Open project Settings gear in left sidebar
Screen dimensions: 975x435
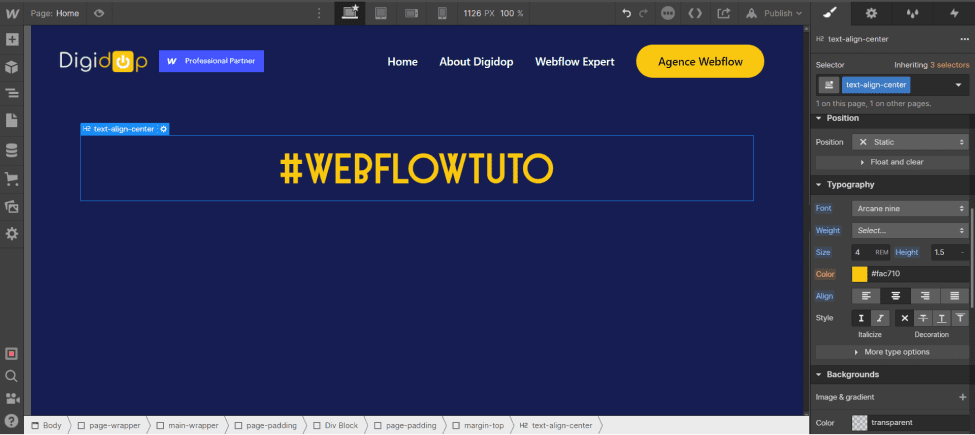(x=12, y=234)
